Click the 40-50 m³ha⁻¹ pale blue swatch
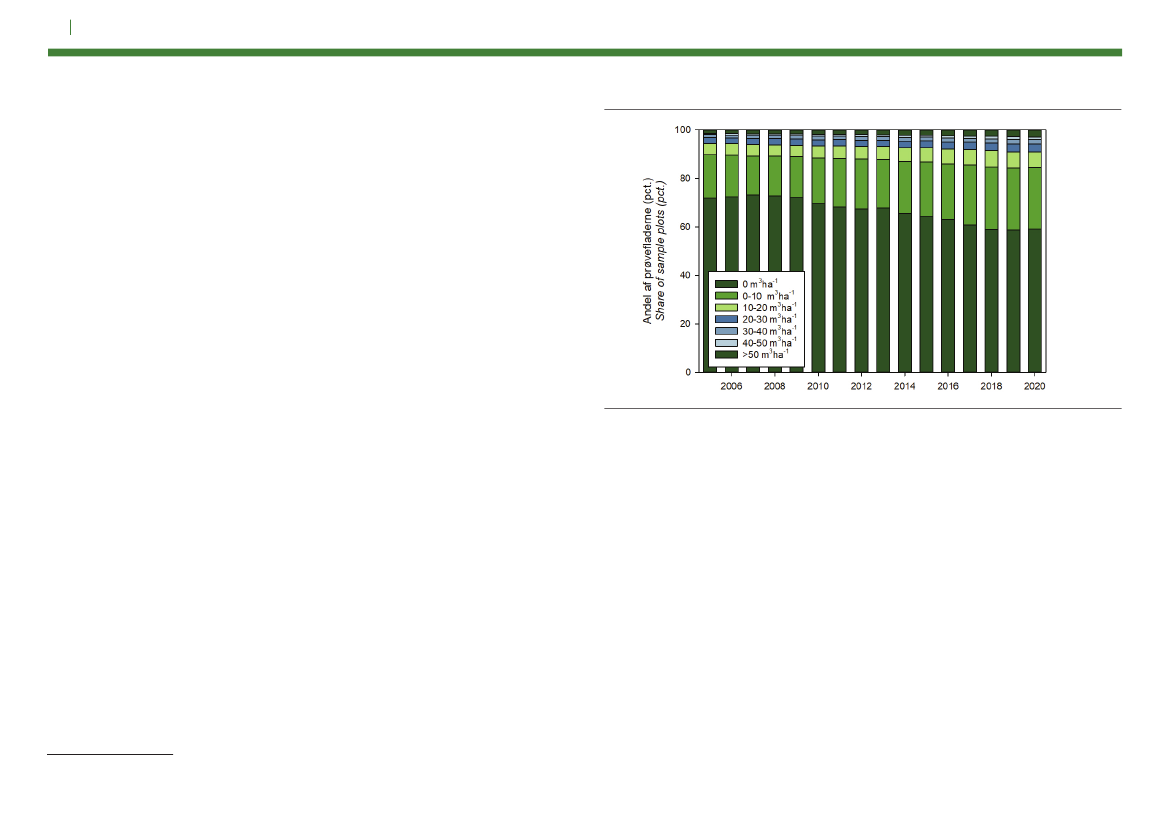 pyautogui.click(x=726, y=343)
